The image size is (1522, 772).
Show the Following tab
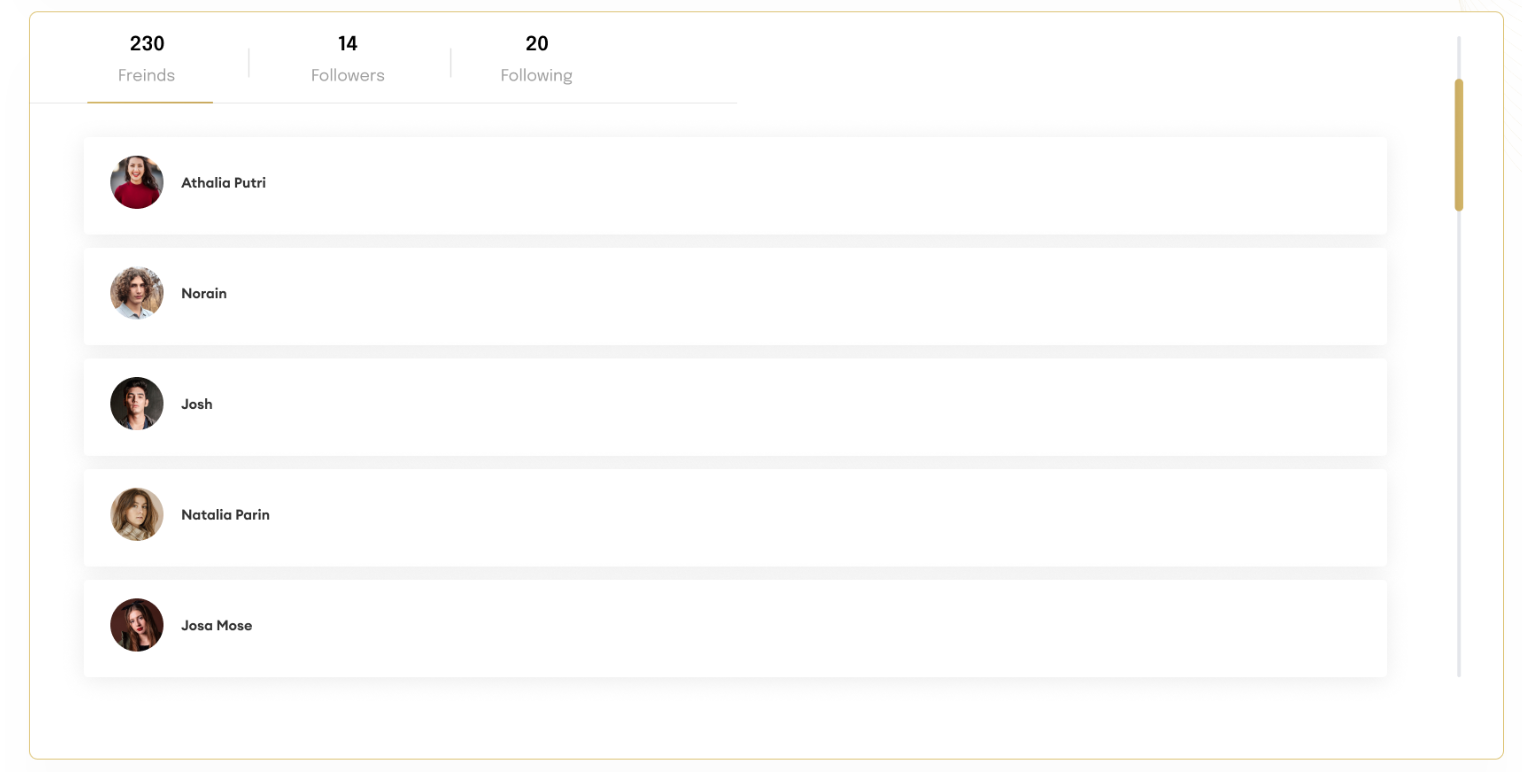(536, 75)
